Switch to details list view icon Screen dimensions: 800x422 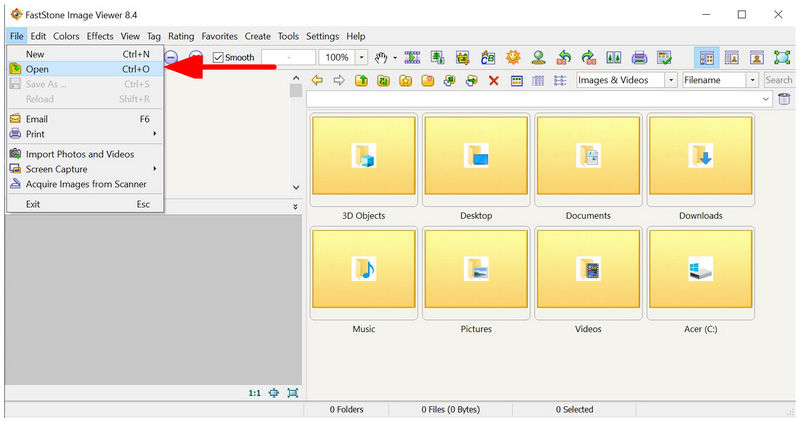point(560,81)
